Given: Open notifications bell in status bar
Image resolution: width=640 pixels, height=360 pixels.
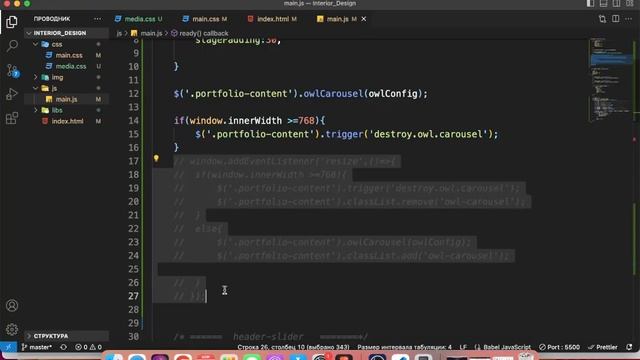Looking at the screenshot, I should point(629,347).
